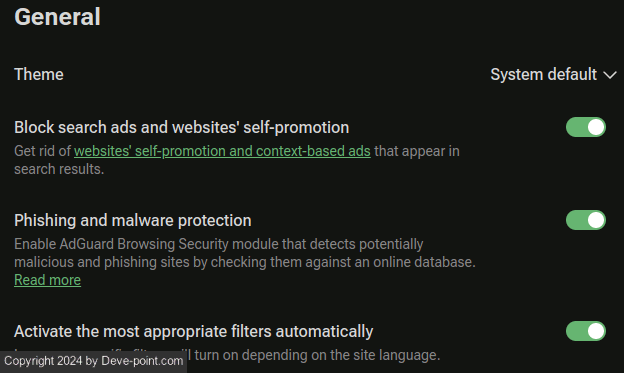
Task: Click the 'search results.' description line
Action: [59, 169]
